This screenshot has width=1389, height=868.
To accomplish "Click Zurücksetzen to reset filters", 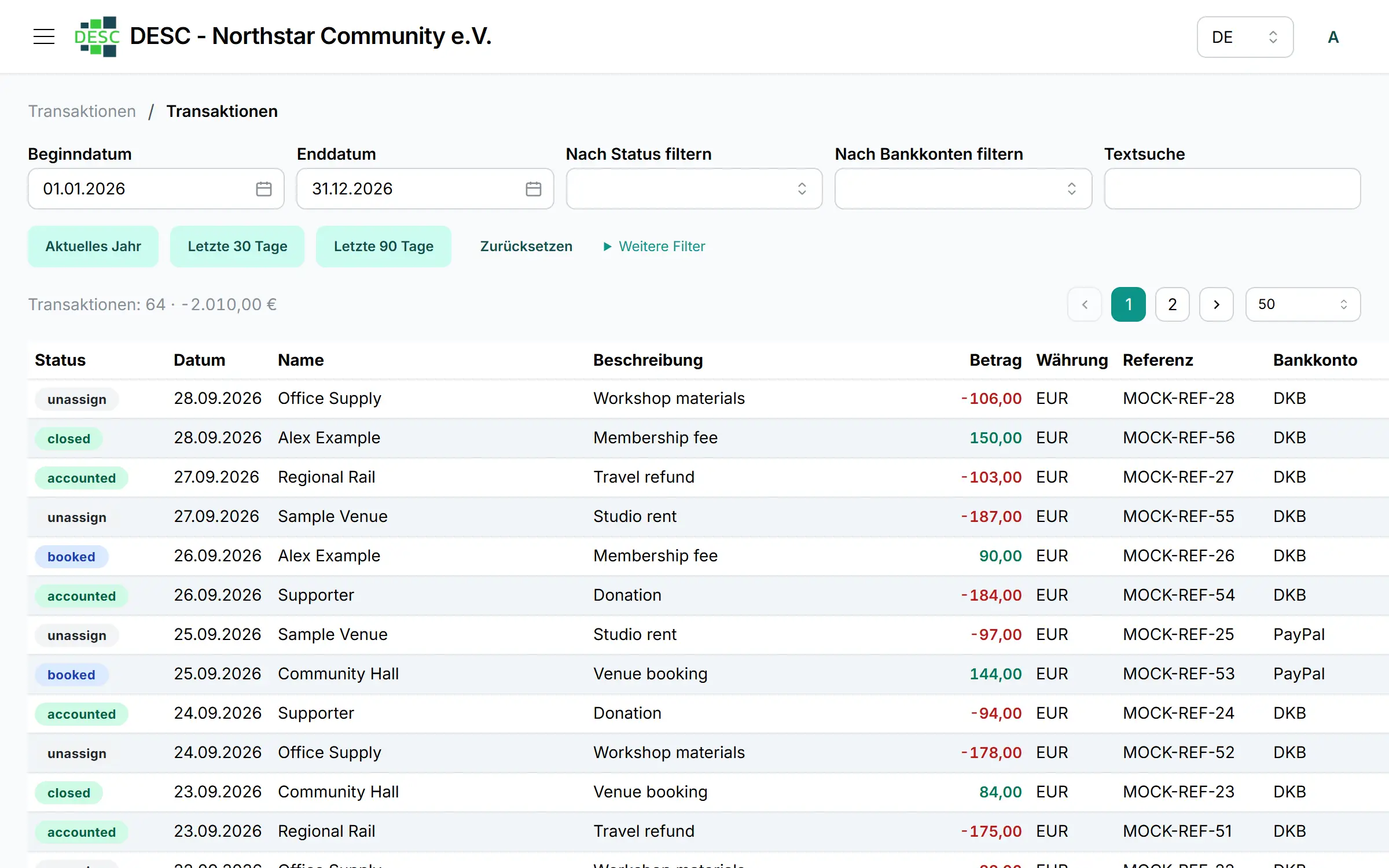I will [526, 247].
